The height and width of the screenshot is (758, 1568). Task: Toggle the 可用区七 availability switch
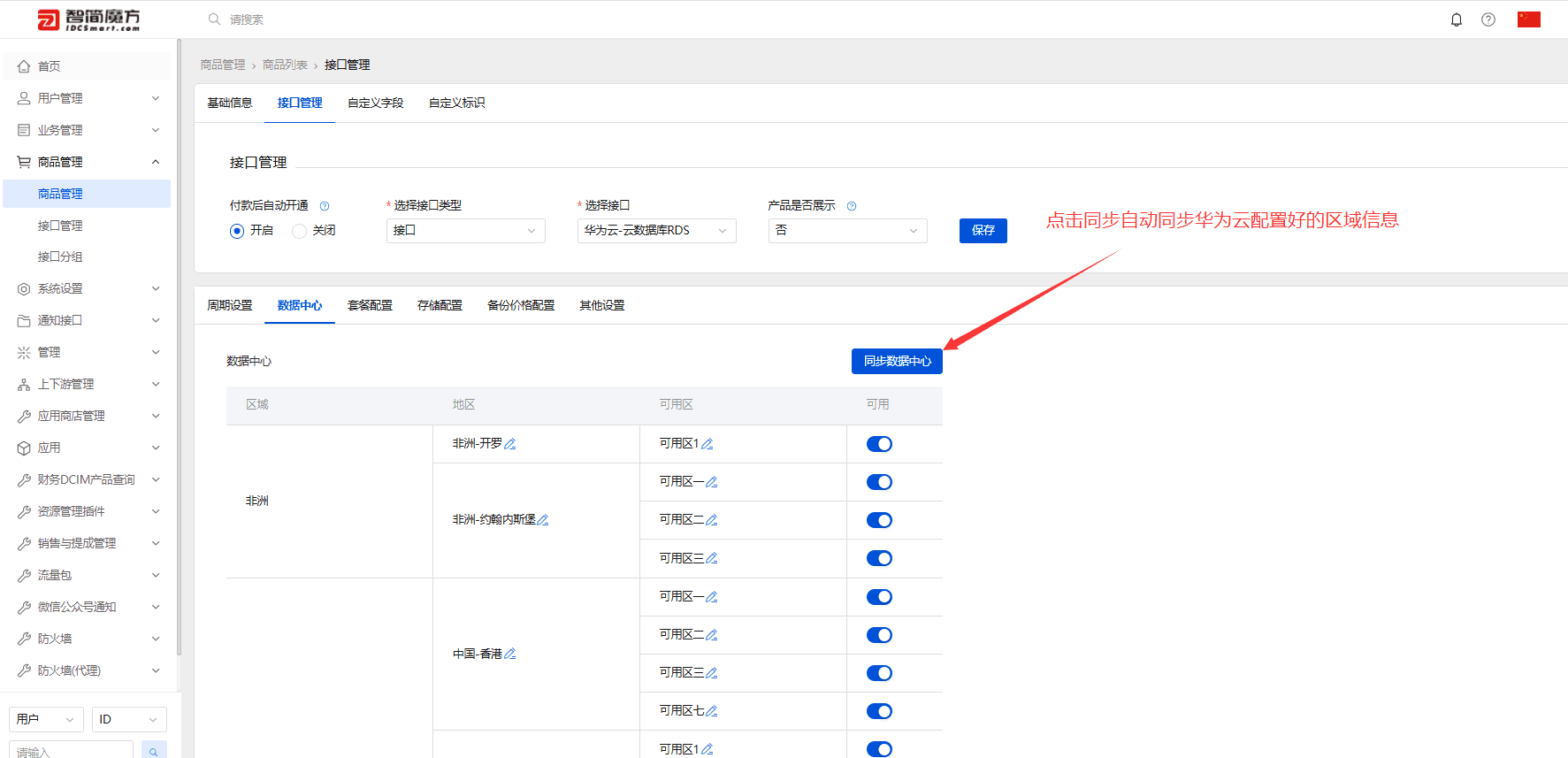click(879, 711)
